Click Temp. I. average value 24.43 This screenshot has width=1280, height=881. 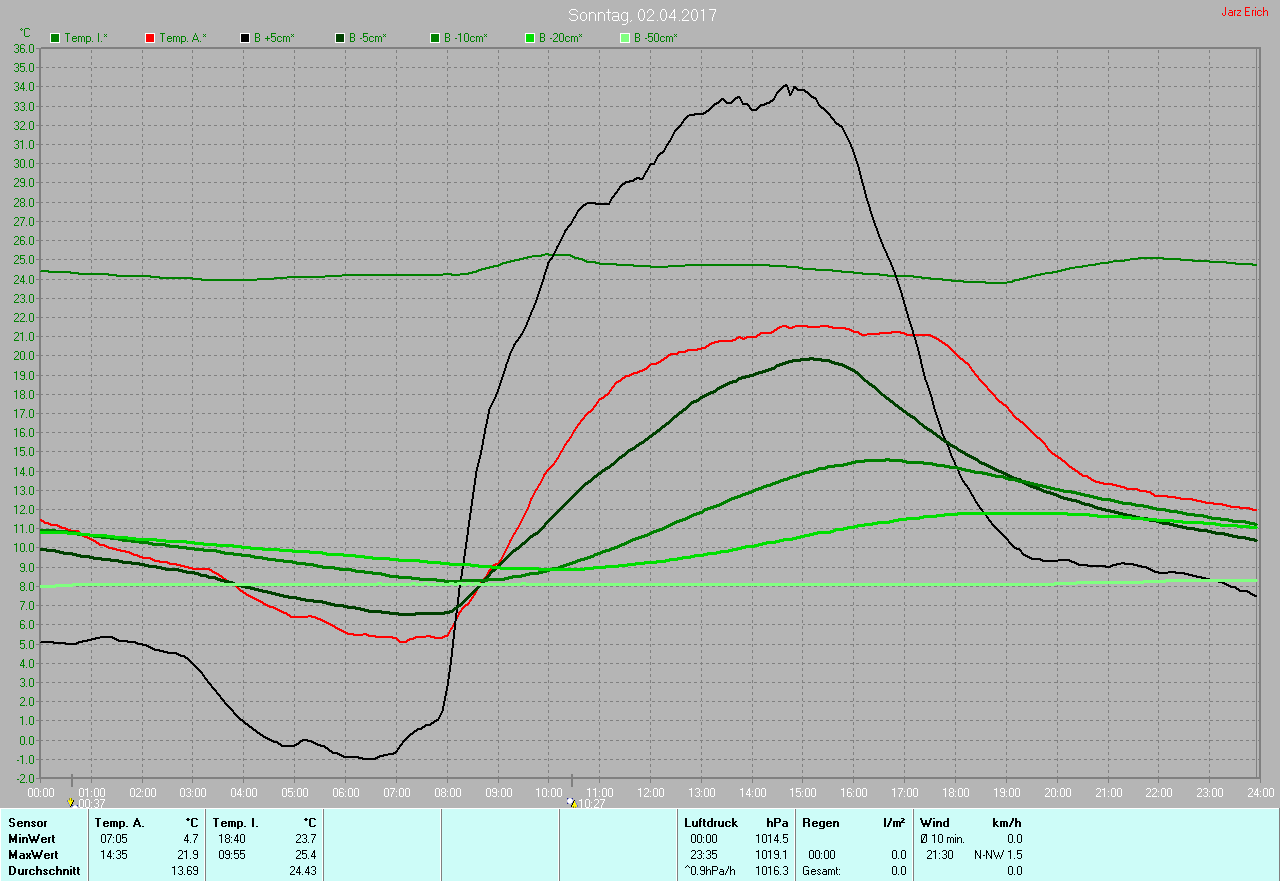click(301, 871)
